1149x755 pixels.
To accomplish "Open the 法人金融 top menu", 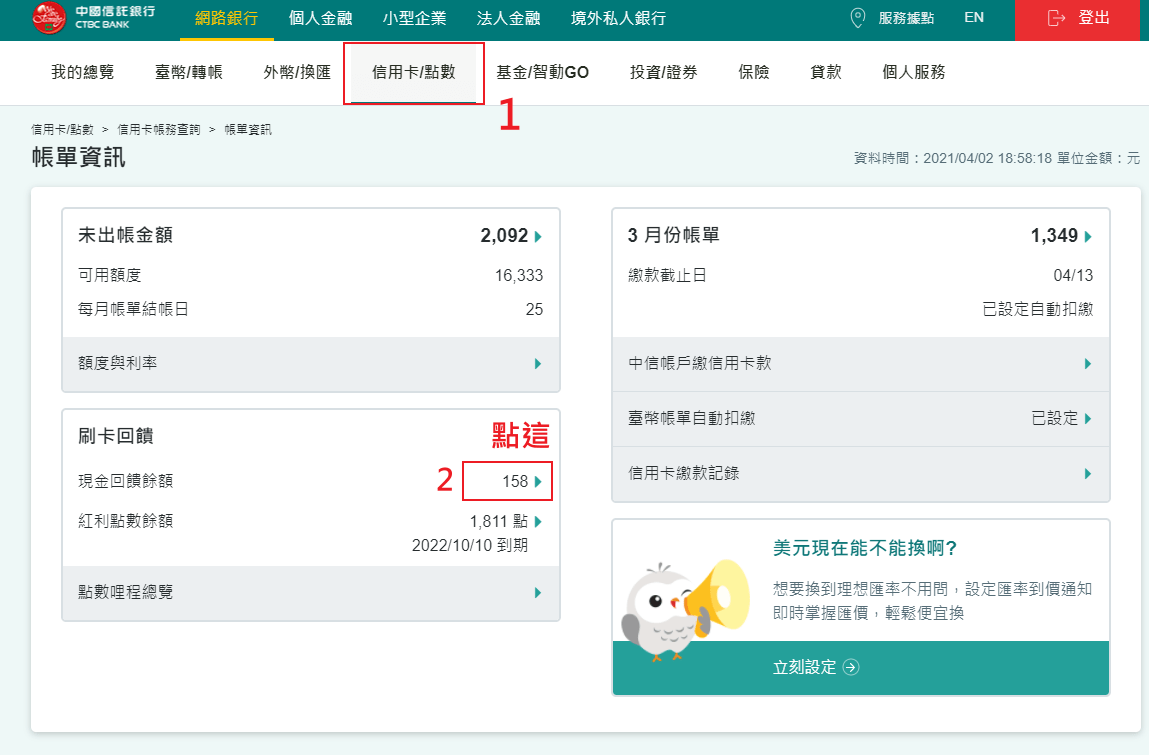I will pos(508,18).
